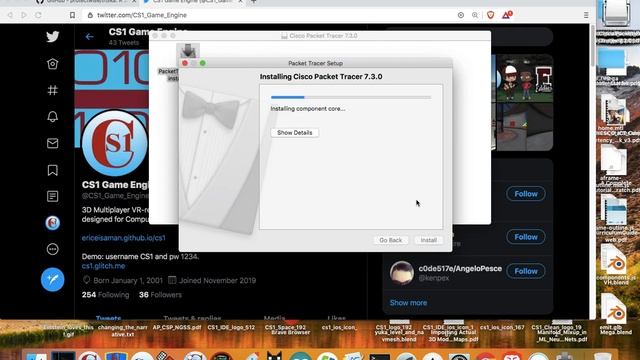Click the browser vertical scrollbar
Viewport: 640px width, 360px height.
593,45
